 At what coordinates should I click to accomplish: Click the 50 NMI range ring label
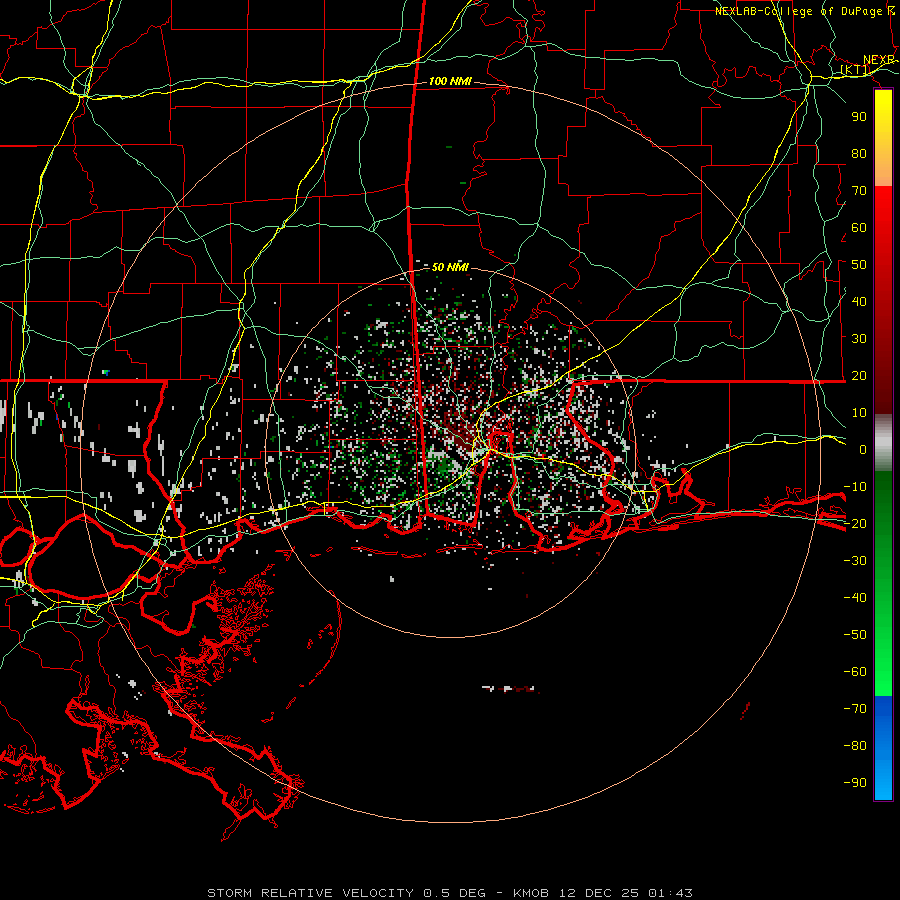pos(450,267)
